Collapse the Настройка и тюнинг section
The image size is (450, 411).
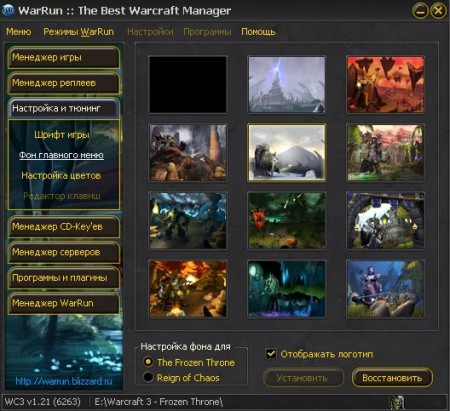click(x=63, y=108)
